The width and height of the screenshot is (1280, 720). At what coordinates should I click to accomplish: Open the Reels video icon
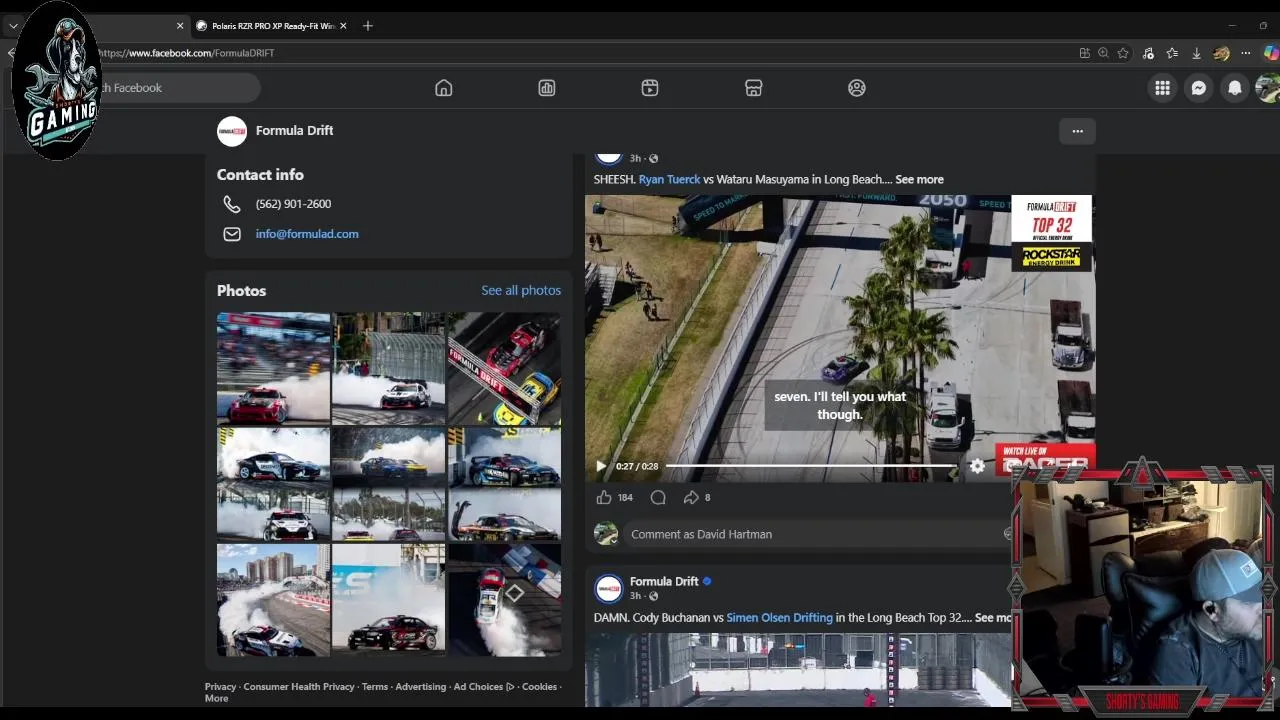650,88
